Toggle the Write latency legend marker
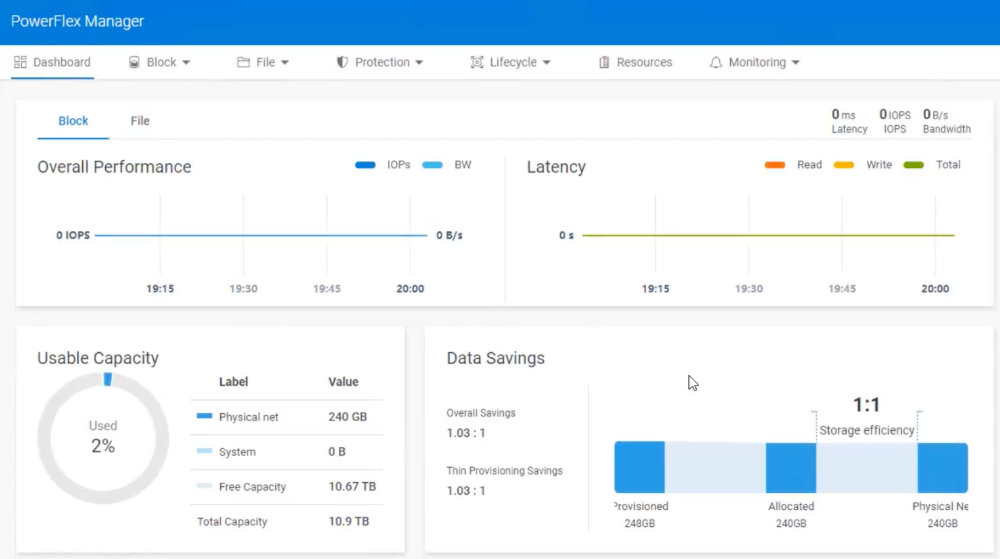 pos(844,165)
